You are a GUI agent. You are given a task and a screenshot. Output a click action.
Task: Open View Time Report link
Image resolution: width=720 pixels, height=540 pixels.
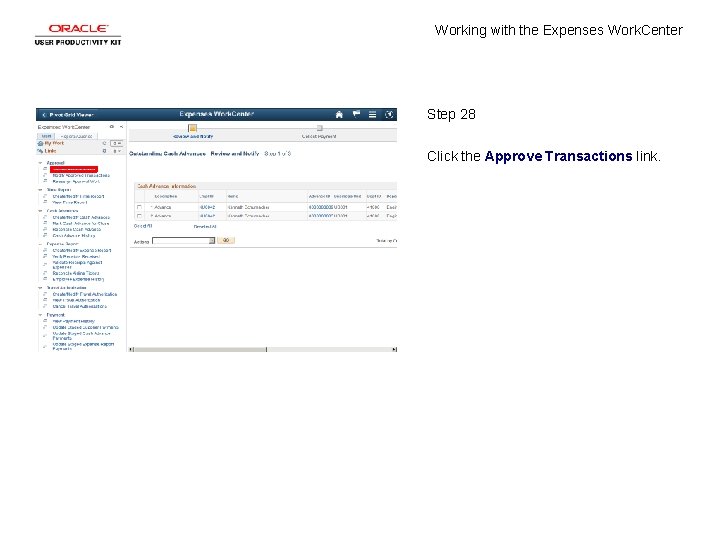click(x=70, y=202)
